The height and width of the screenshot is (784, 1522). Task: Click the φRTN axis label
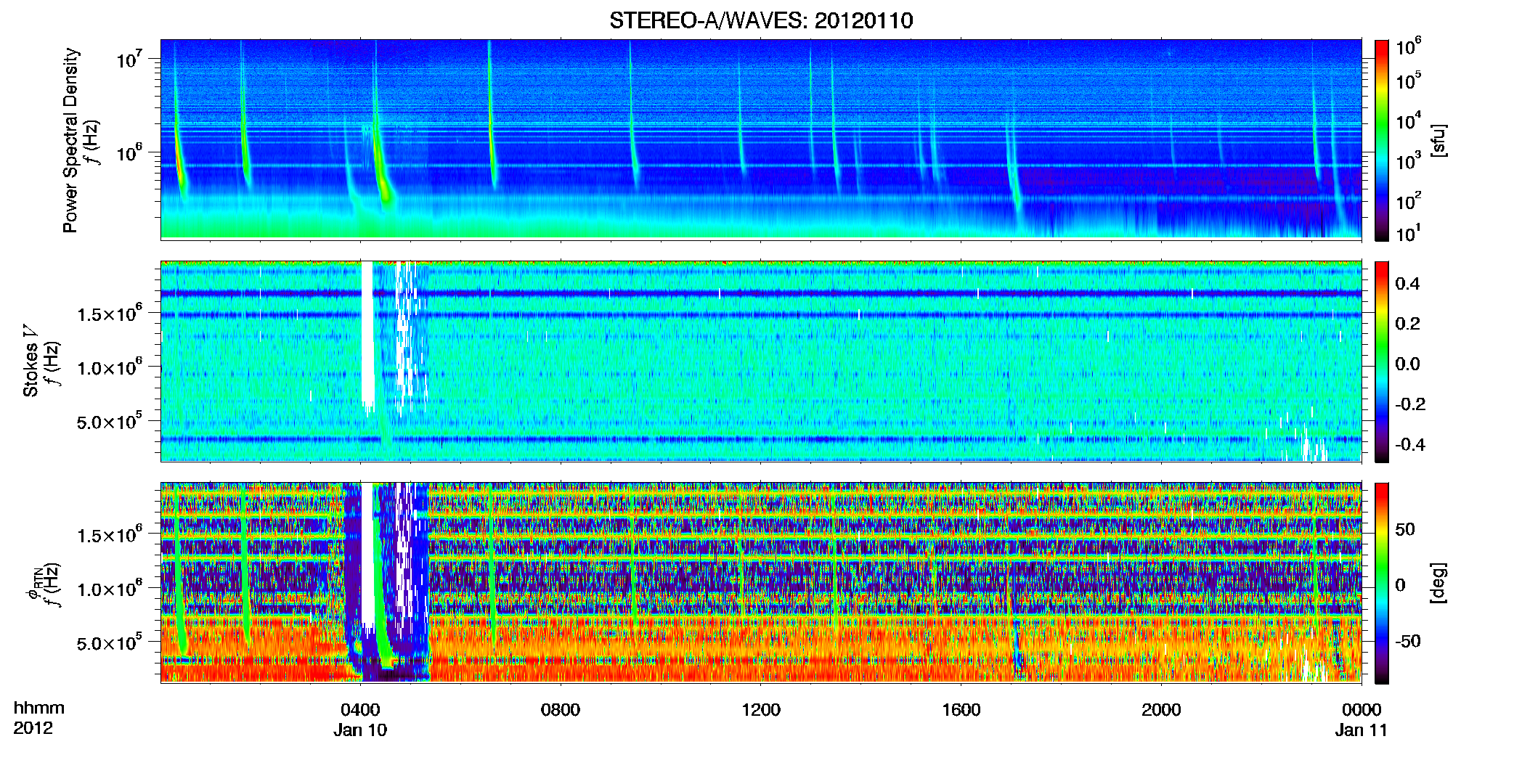coord(44,584)
